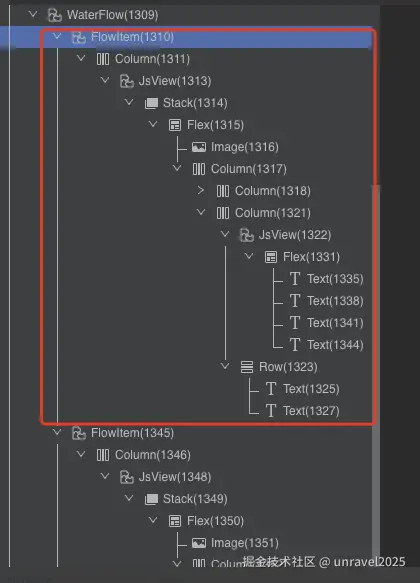Viewport: 420px width, 583px height.
Task: Select the Flex(1331) label
Action: (x=311, y=257)
